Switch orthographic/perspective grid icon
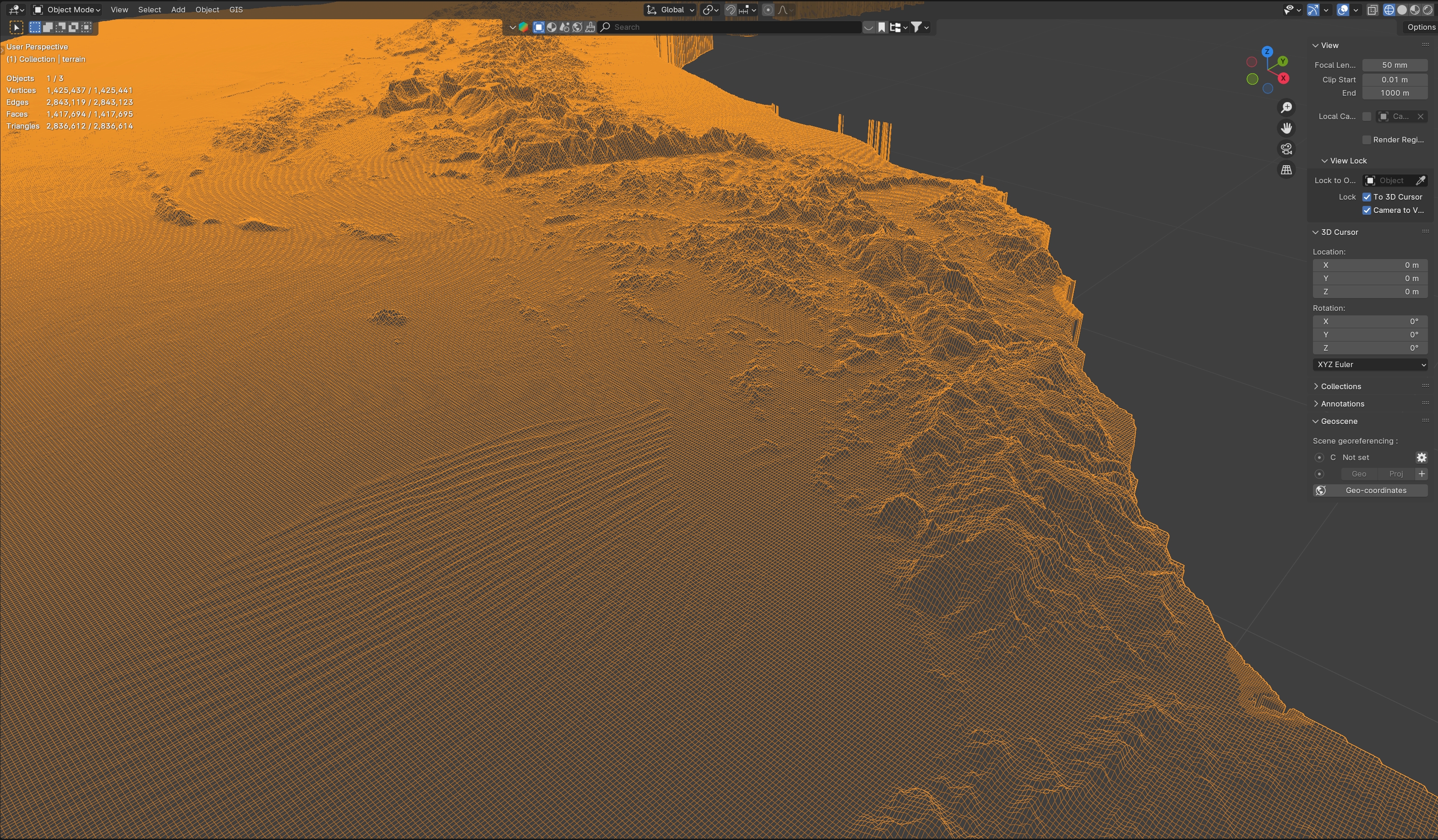 [x=1286, y=170]
